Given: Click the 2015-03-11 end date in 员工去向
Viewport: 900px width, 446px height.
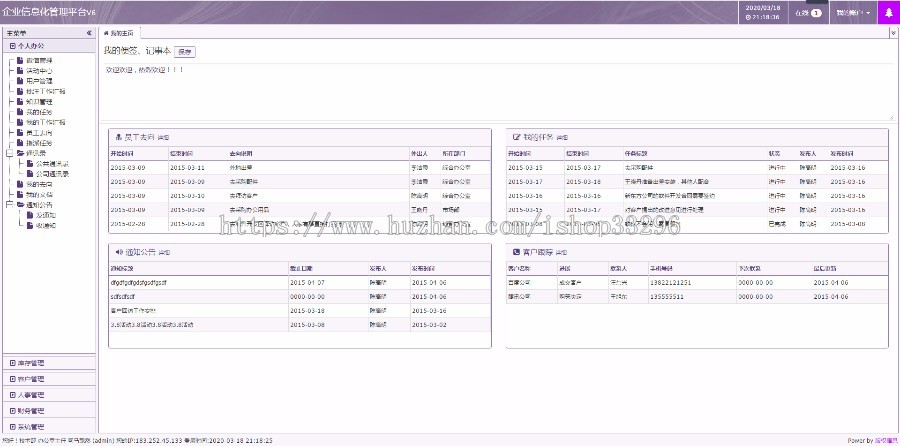Looking at the screenshot, I should pyautogui.click(x=187, y=168).
